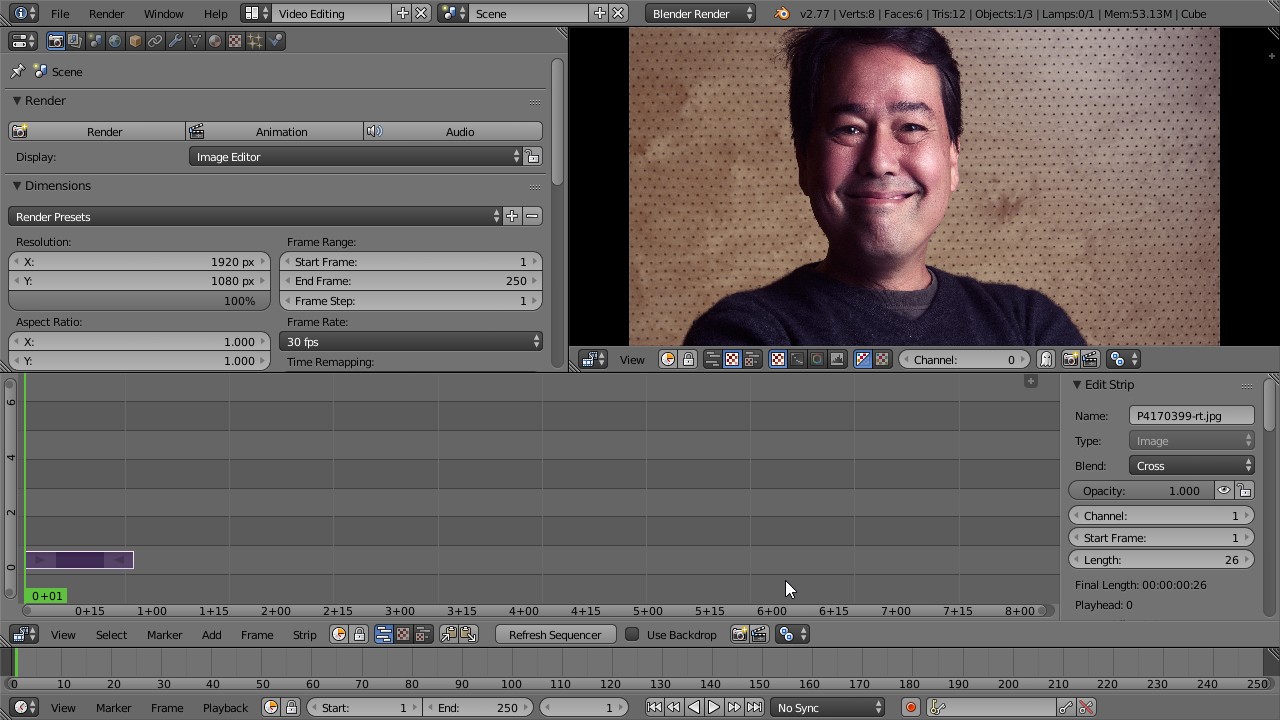Click the Animation render button
This screenshot has height=720, width=1280.
(275, 131)
